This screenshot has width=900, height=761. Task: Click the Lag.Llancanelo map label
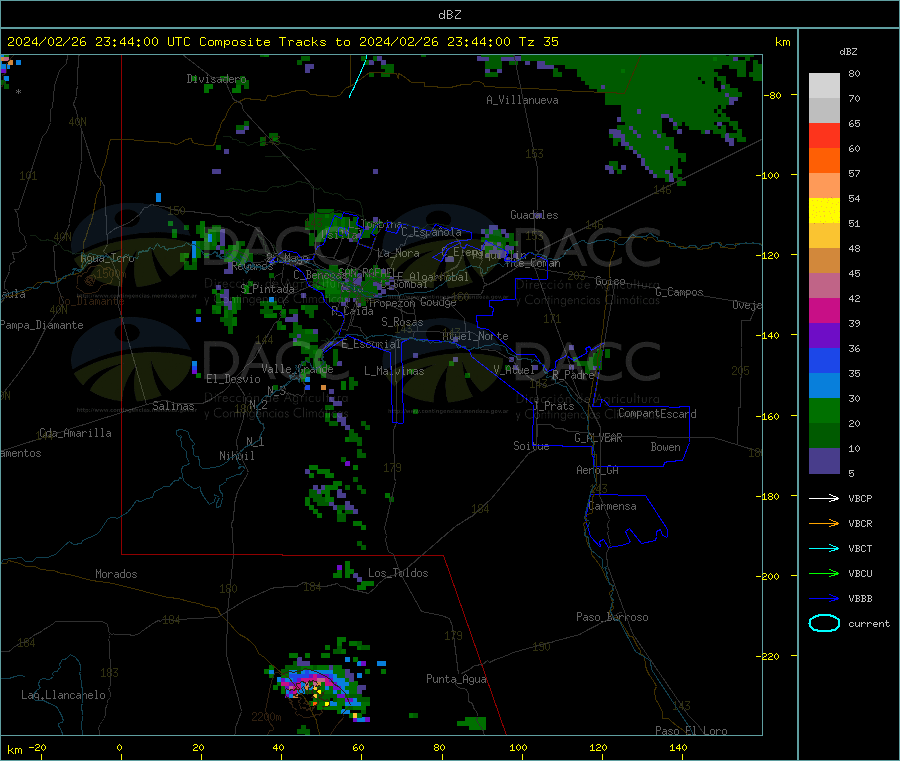coord(63,695)
